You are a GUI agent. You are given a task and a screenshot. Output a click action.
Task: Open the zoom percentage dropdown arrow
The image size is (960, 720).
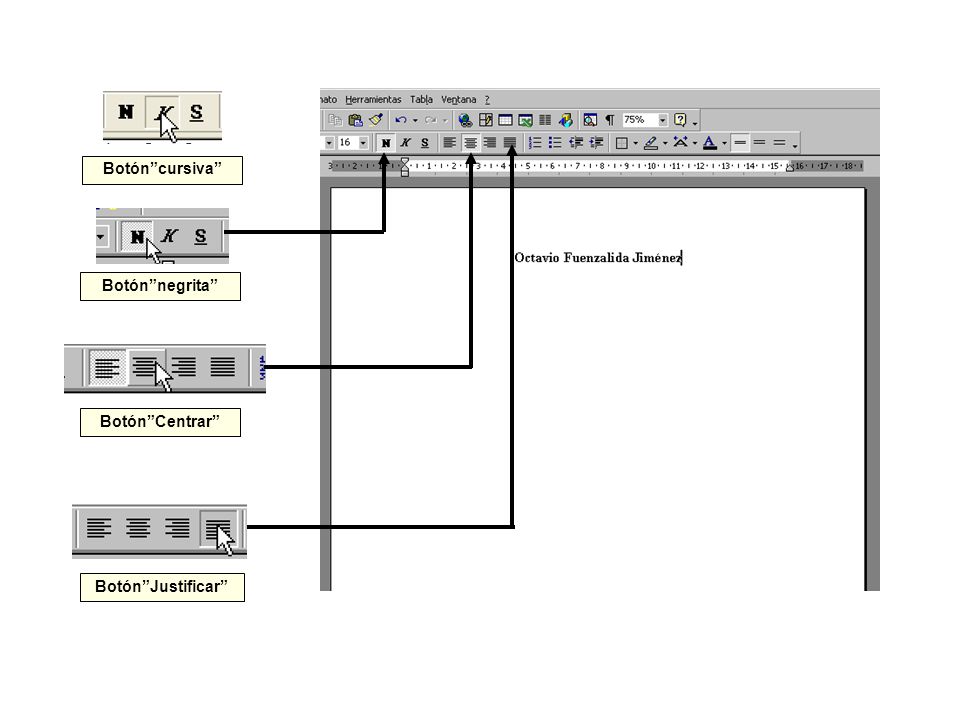[662, 120]
